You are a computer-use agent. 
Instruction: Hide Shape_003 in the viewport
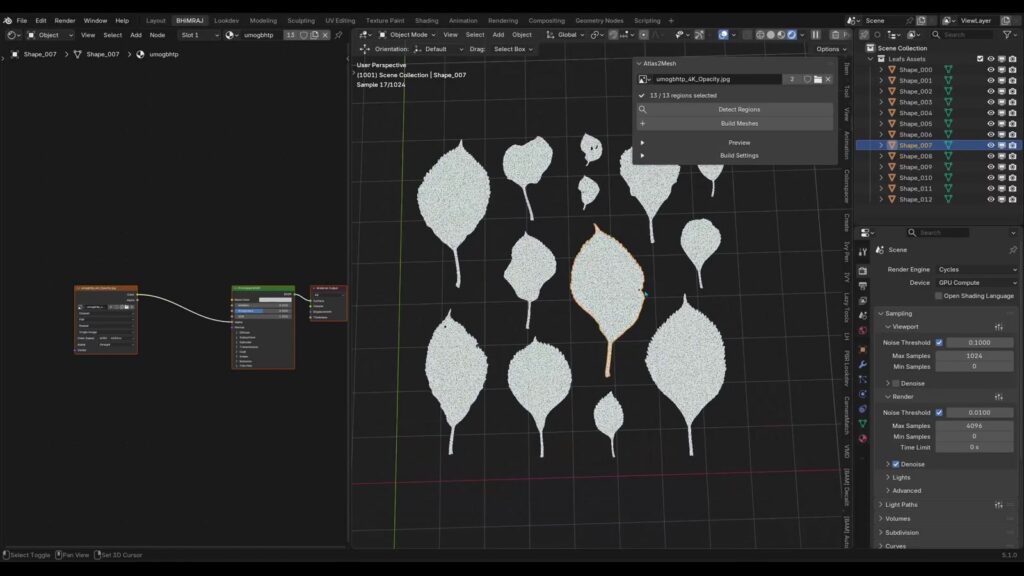991,103
